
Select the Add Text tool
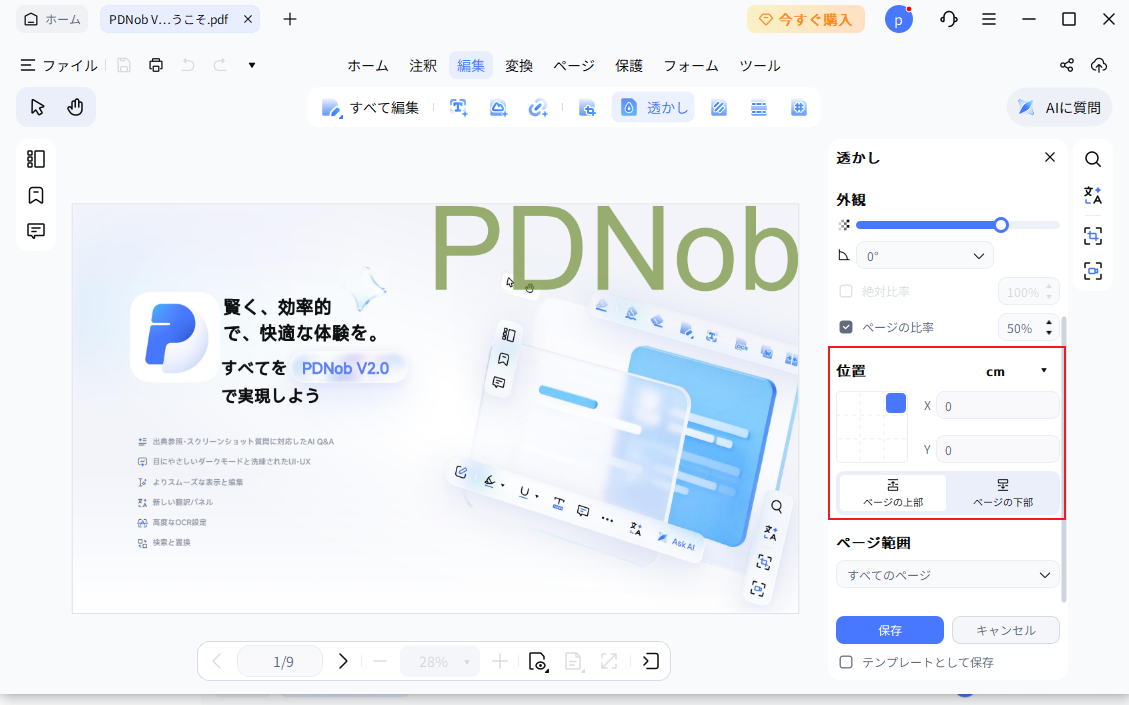click(458, 107)
